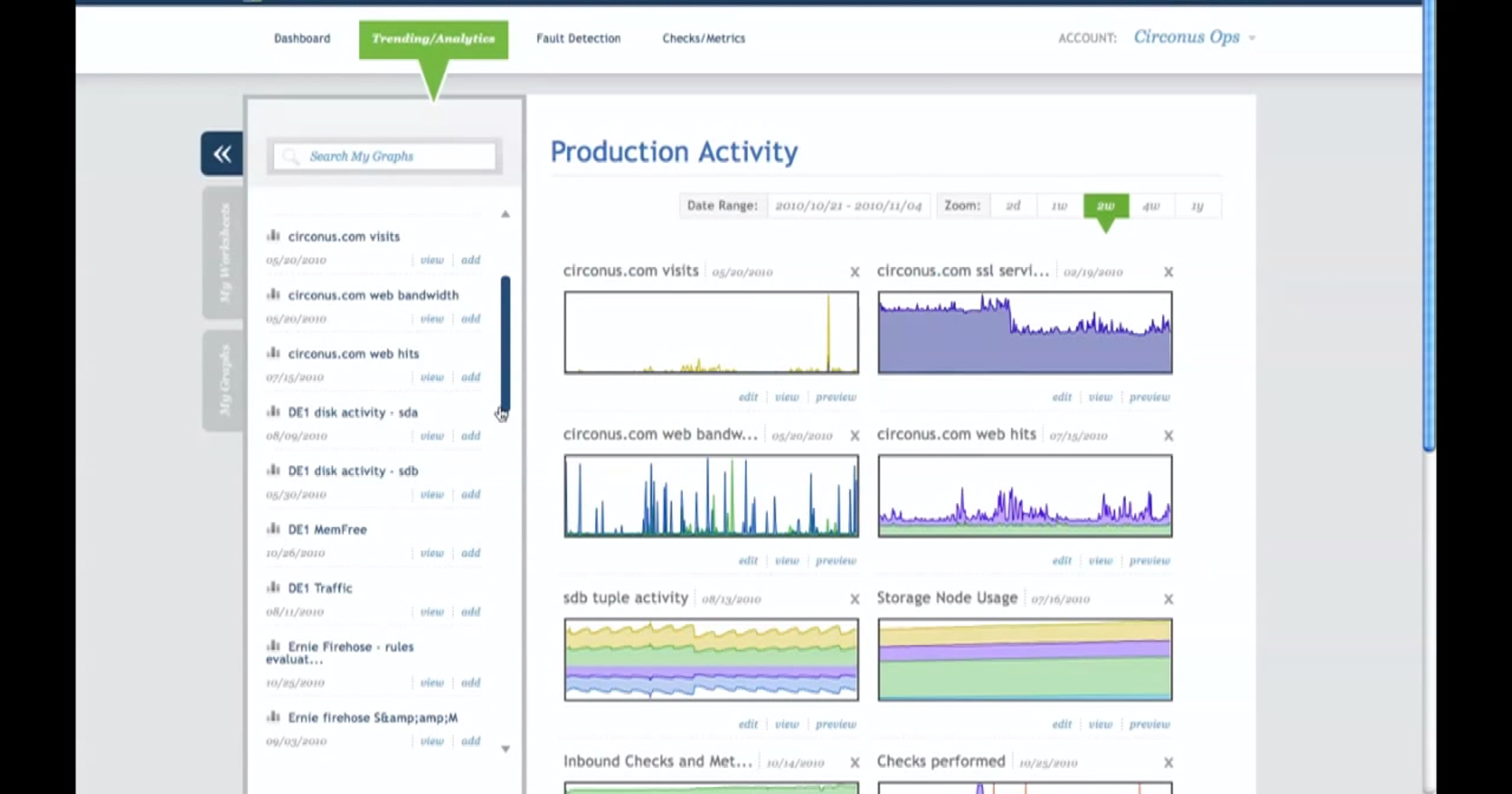This screenshot has height=794, width=1512.
Task: Click the DE1 disk activity - sda list entry
Action: (353, 412)
